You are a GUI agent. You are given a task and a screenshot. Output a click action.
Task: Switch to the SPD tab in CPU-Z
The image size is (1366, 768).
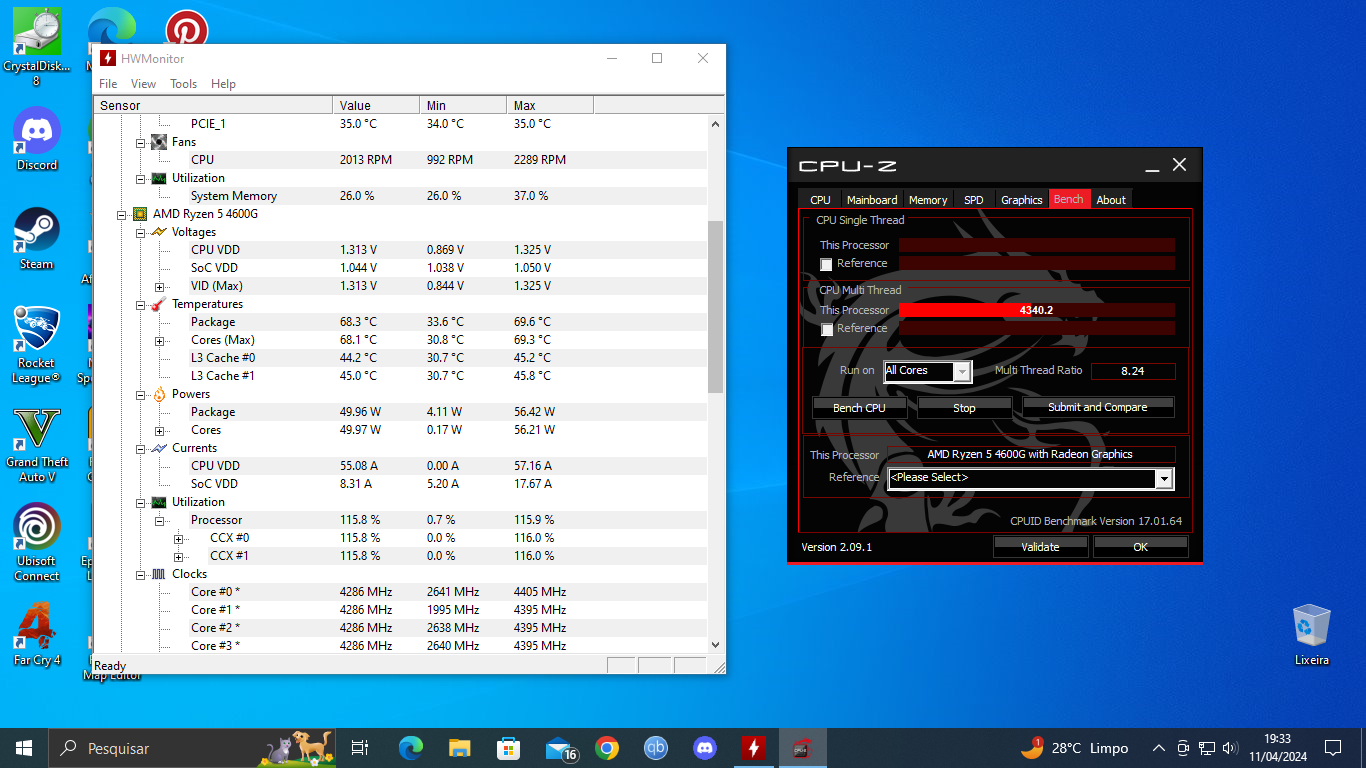tap(973, 200)
